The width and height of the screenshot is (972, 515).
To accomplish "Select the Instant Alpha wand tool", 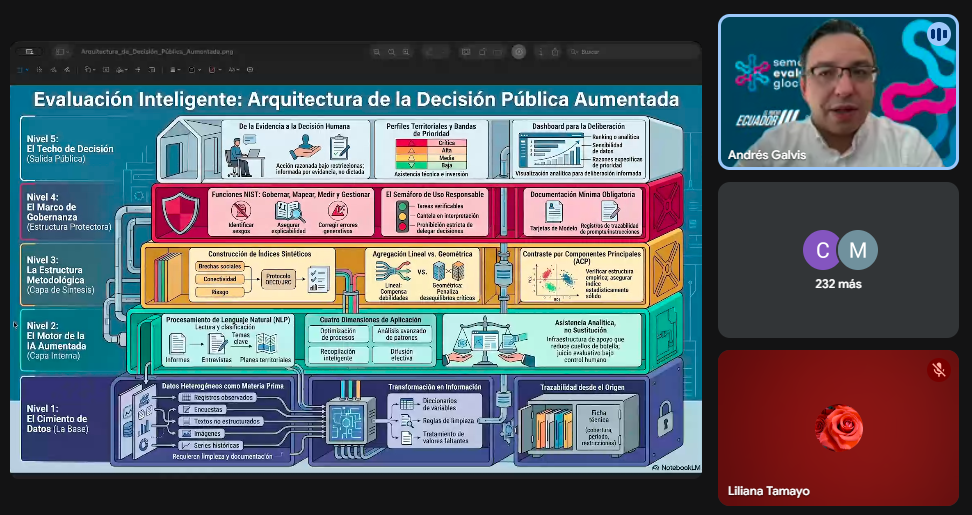I will tap(39, 70).
